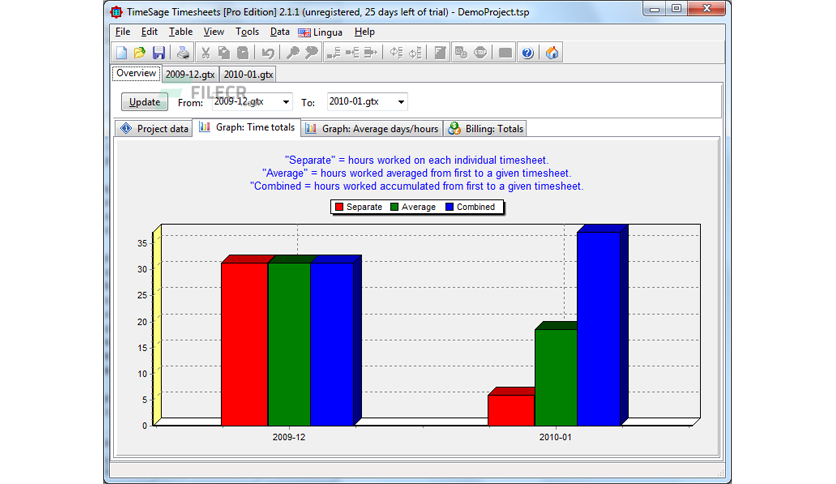Click the toolbar icon left of Stop
This screenshot has width=836, height=484.
461,52
